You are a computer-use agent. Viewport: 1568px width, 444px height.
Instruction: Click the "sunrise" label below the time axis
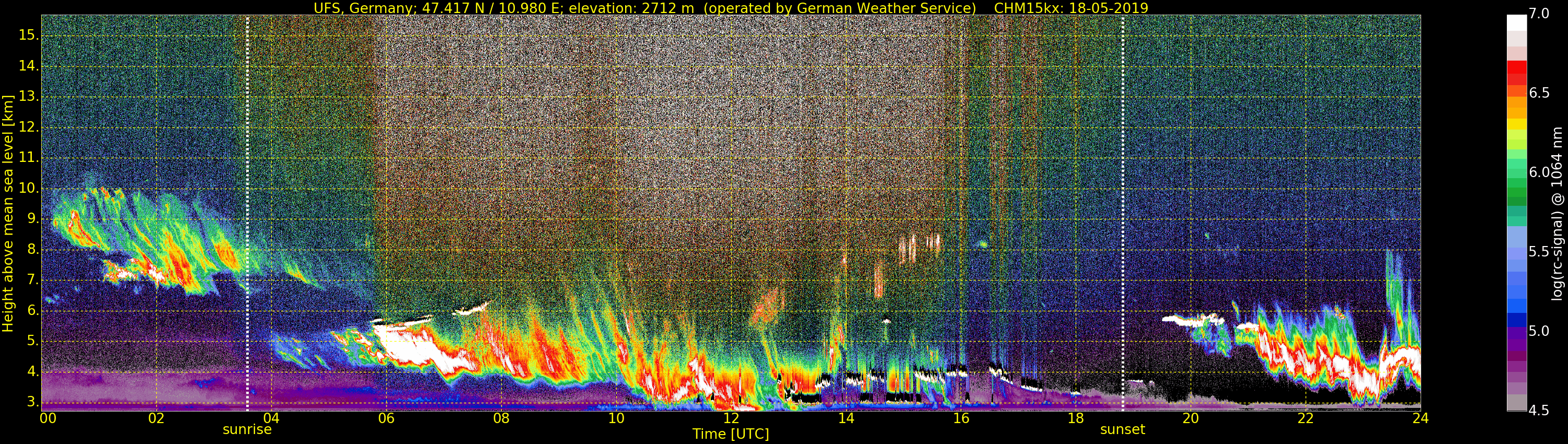coord(247,429)
